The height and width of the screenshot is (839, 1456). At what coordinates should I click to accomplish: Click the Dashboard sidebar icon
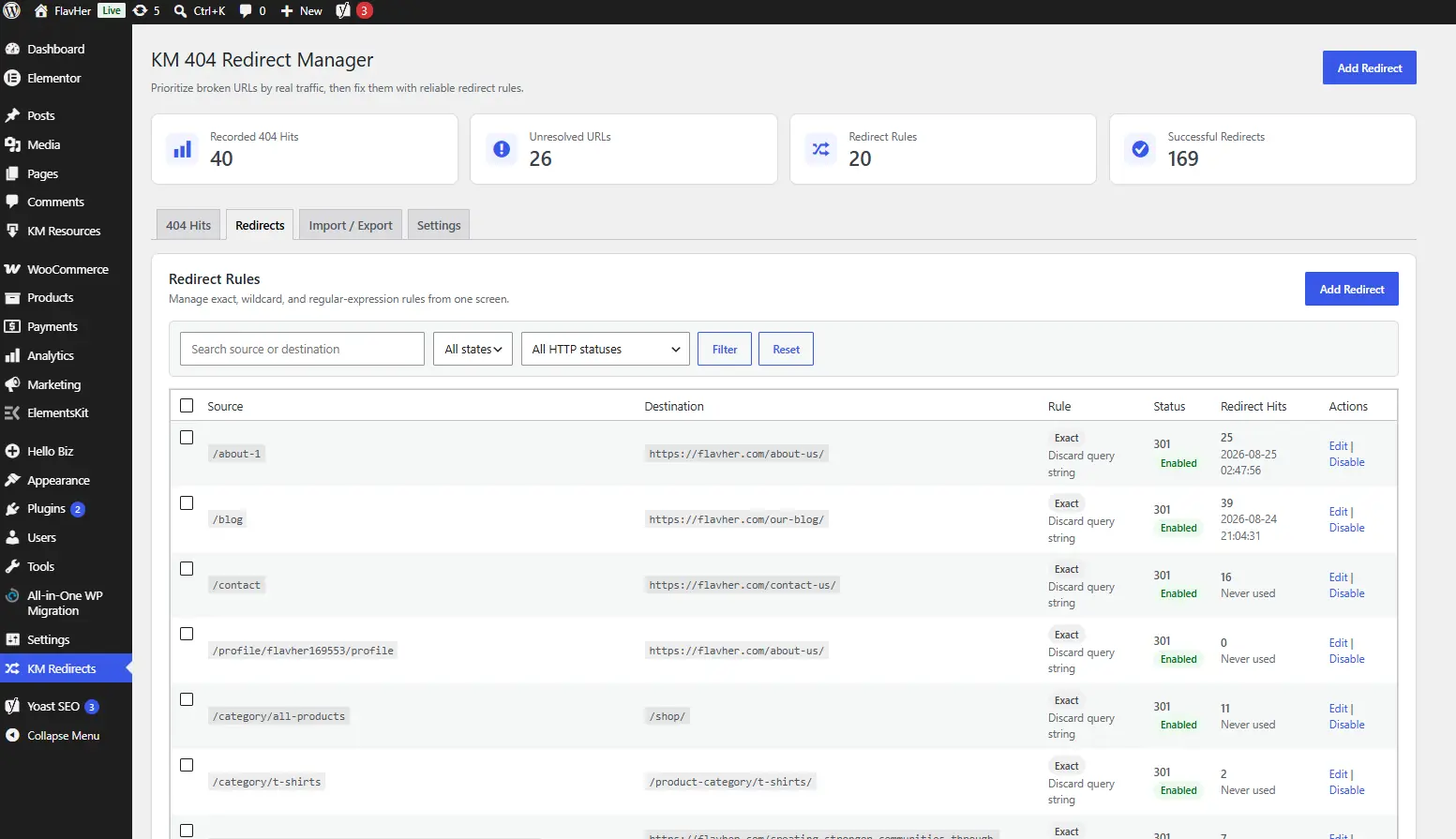(x=12, y=49)
